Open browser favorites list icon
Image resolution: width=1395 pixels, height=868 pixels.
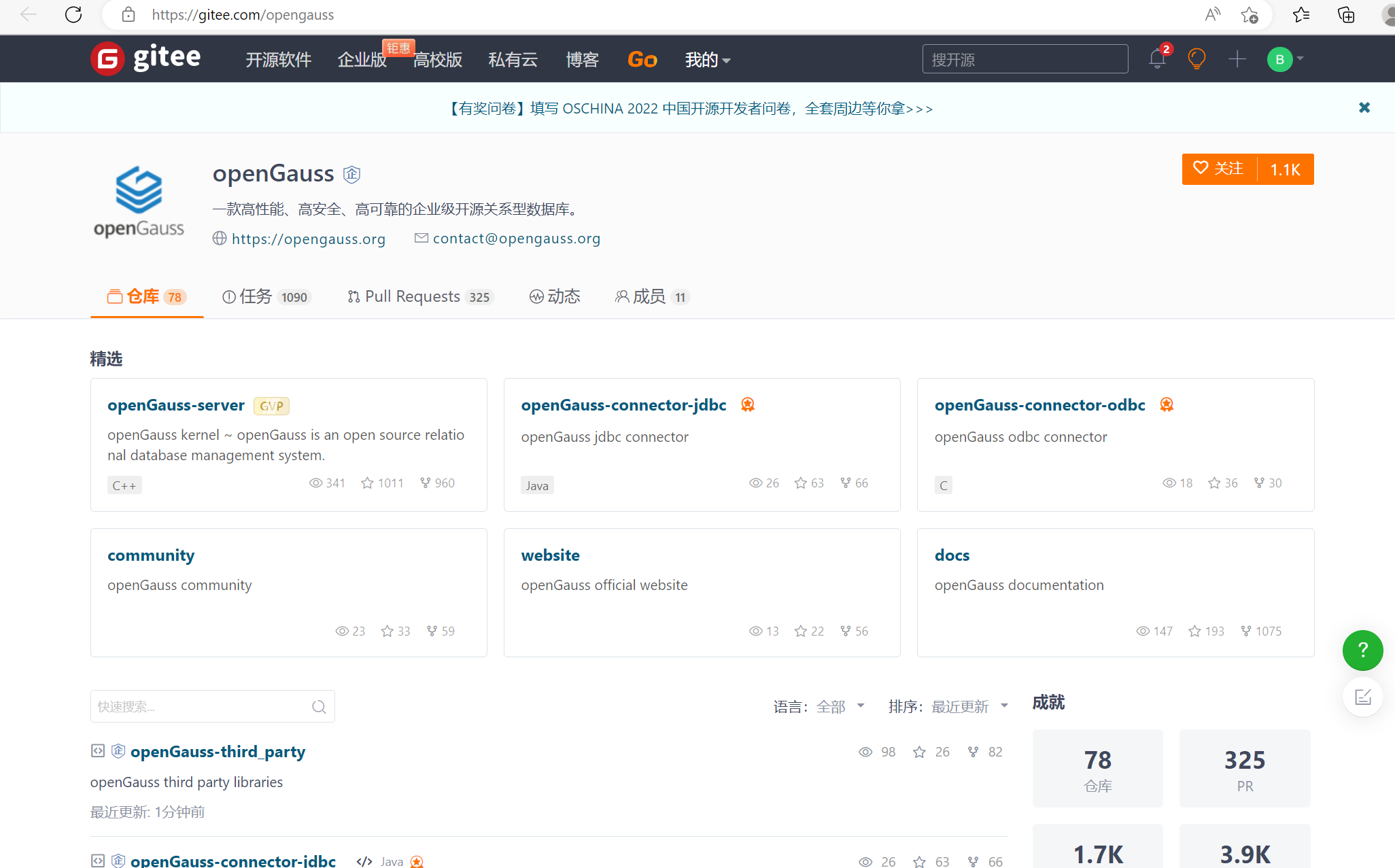tap(1301, 14)
